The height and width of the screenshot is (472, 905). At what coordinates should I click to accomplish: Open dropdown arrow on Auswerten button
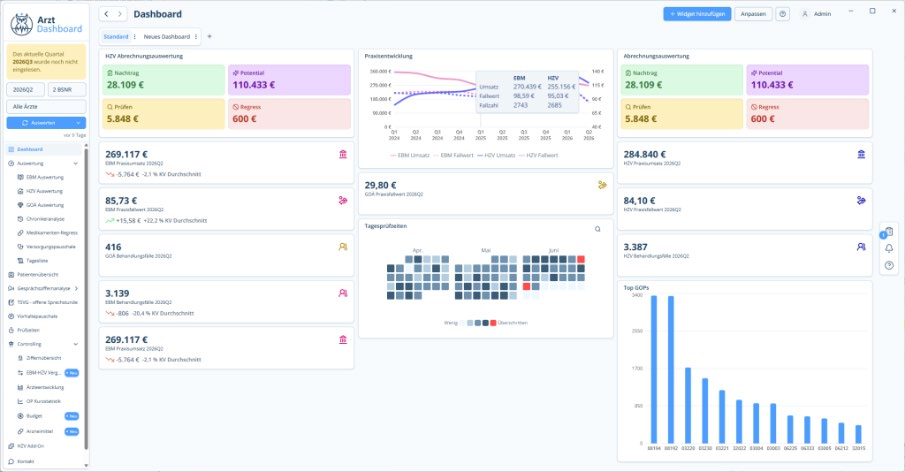pos(78,123)
